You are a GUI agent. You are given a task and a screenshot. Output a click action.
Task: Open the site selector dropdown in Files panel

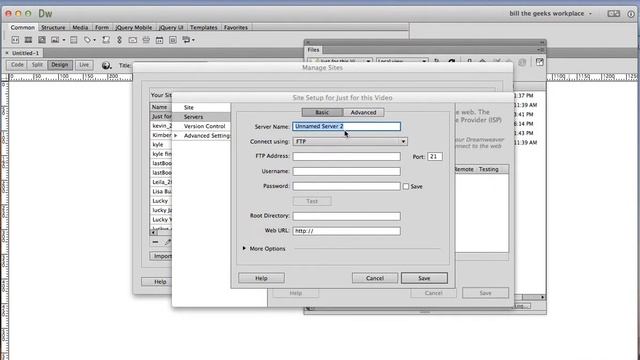coord(340,61)
